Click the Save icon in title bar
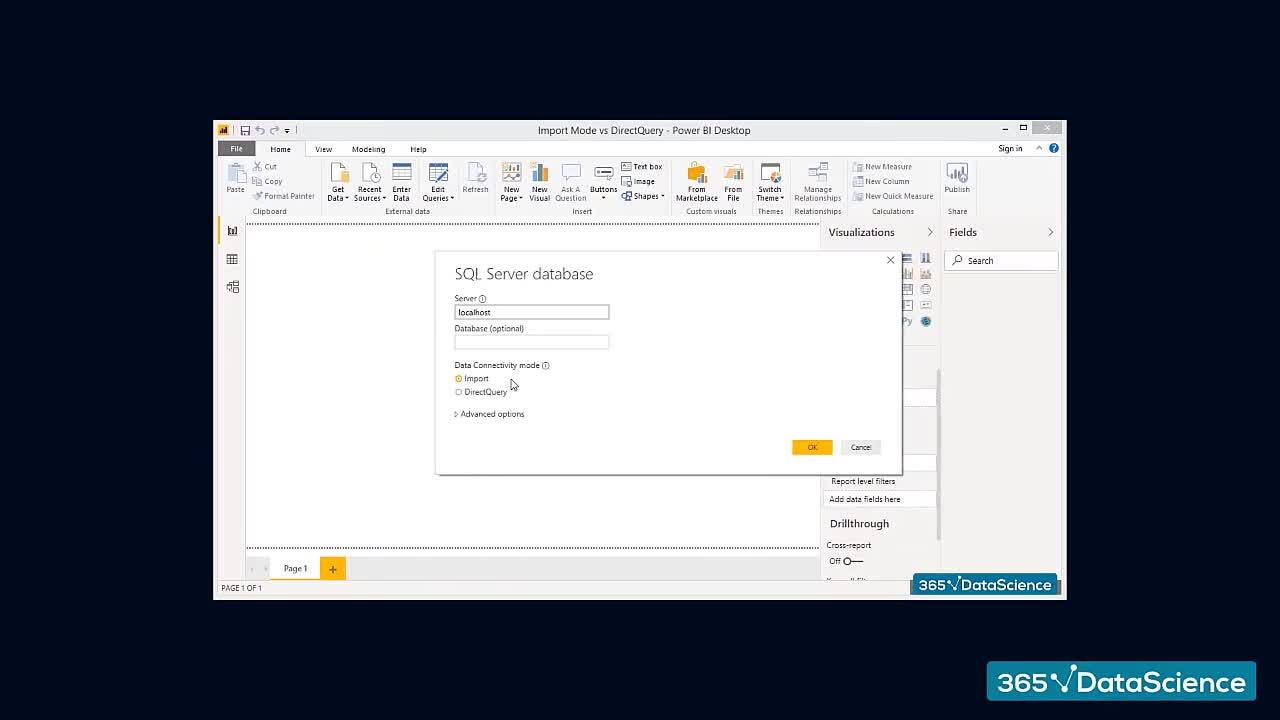The height and width of the screenshot is (720, 1280). [245, 130]
